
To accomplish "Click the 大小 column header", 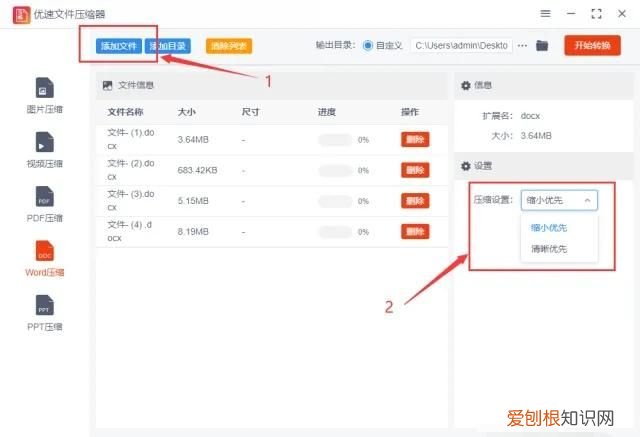I will click(187, 112).
